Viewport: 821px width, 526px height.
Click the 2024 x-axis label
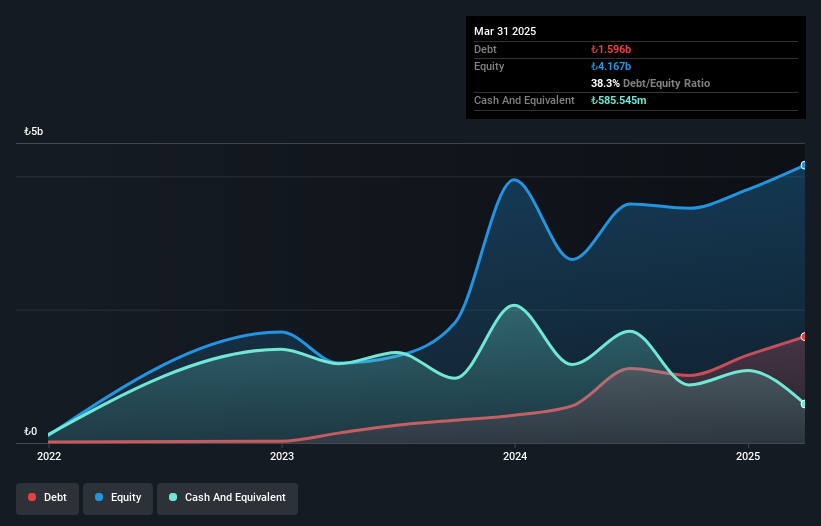(x=515, y=456)
